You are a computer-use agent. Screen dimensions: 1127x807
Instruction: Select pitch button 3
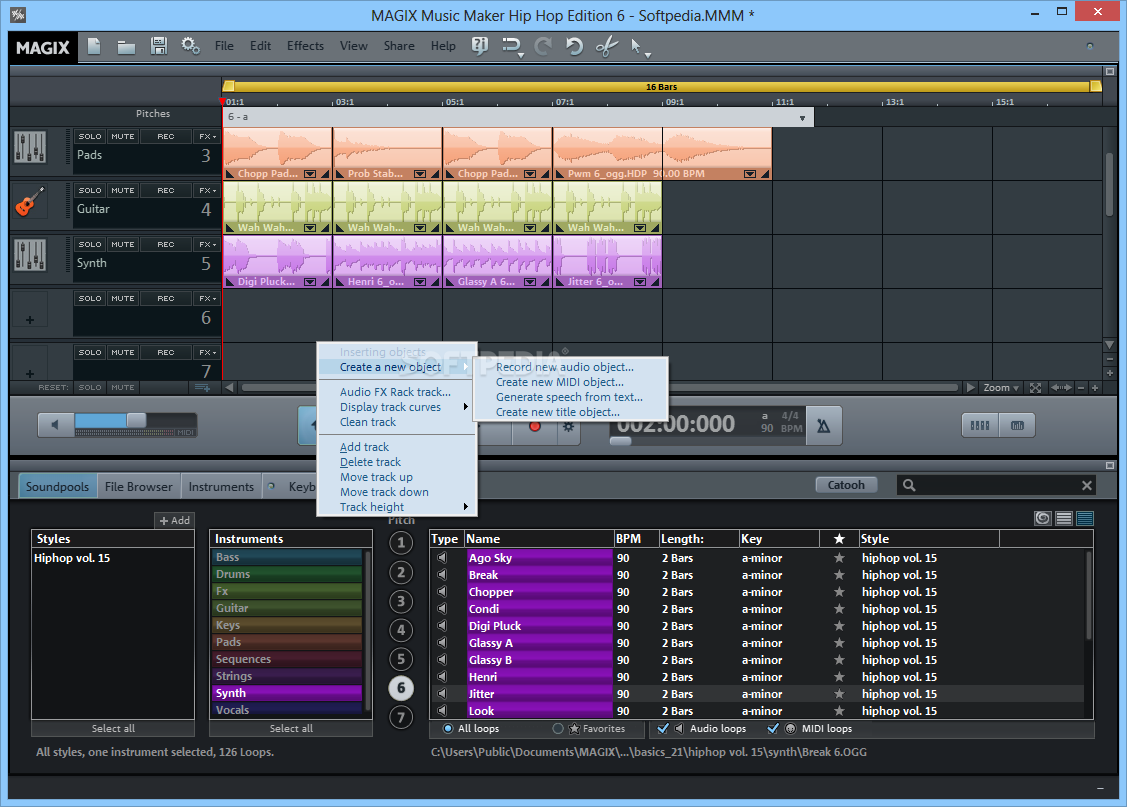coord(401,601)
